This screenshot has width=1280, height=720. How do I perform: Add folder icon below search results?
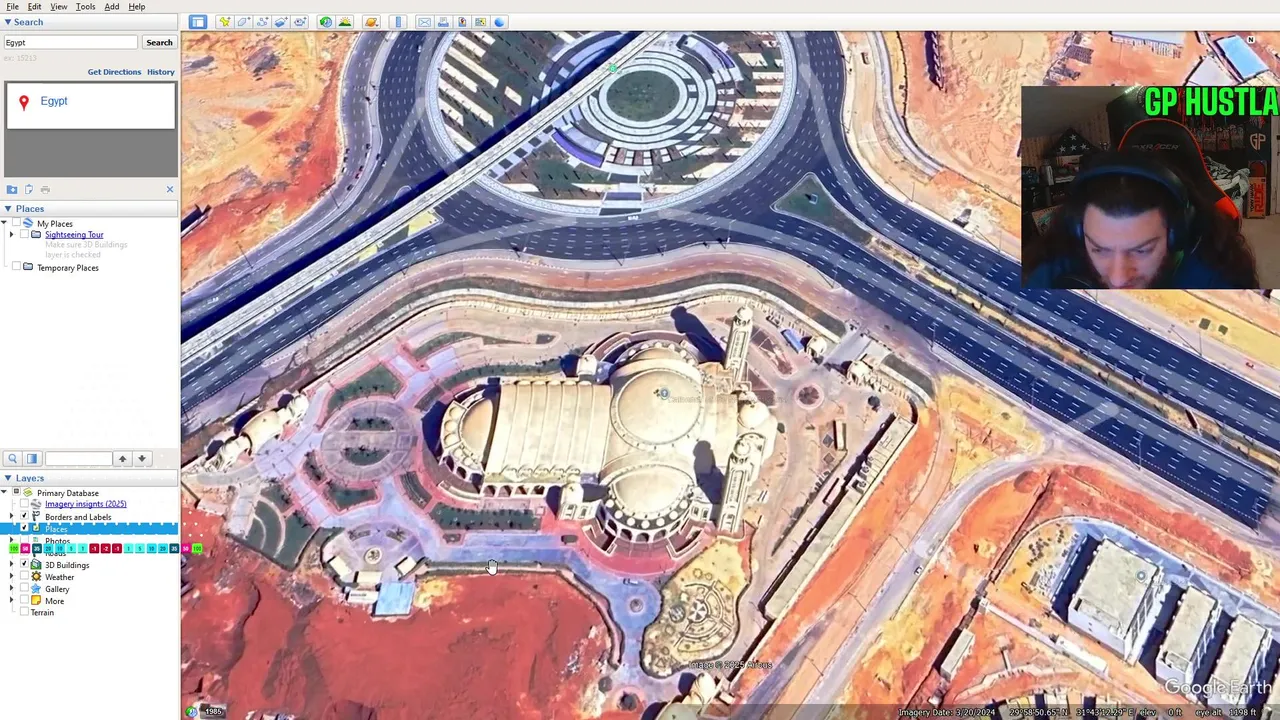coord(12,189)
